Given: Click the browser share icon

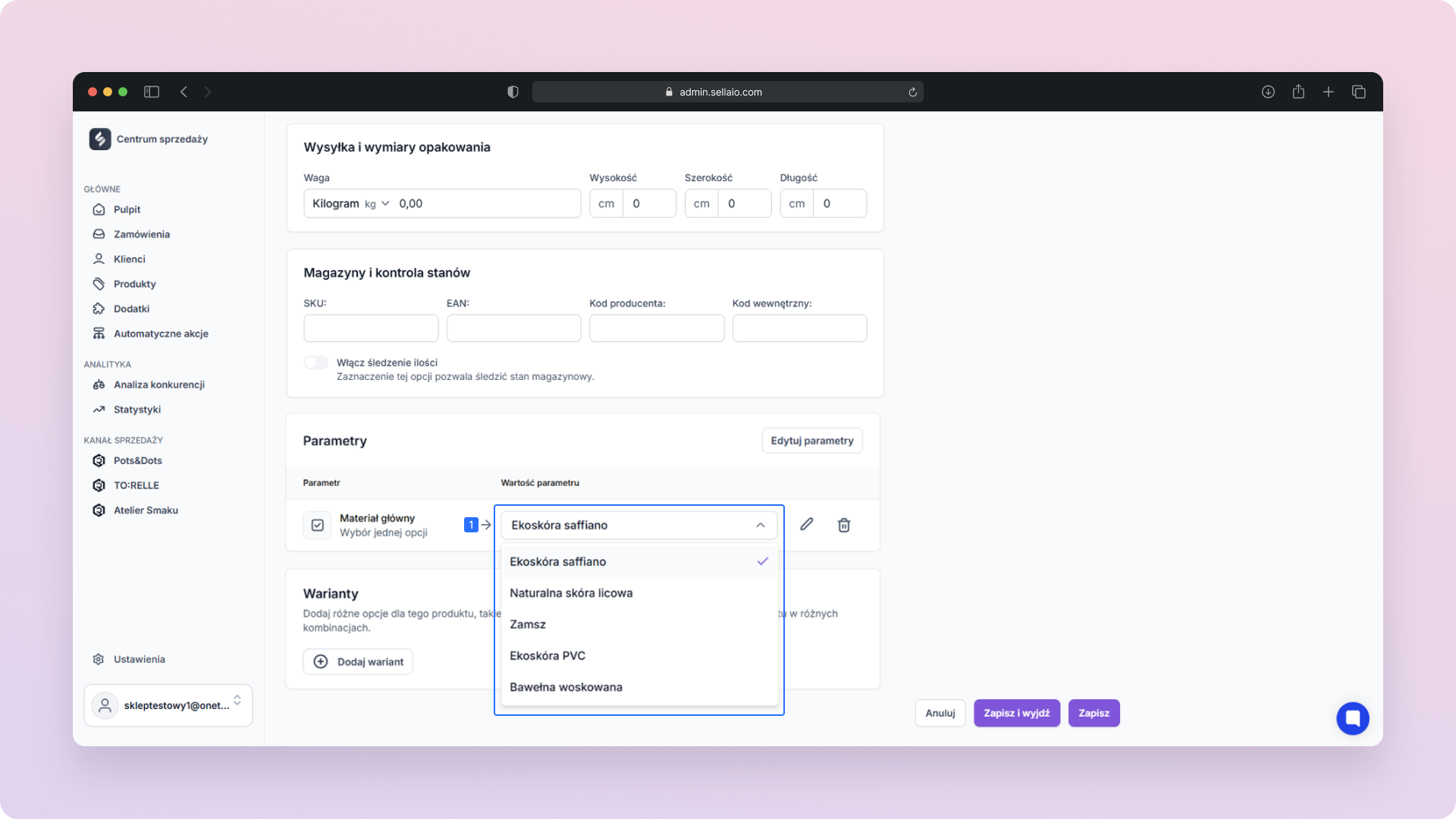Looking at the screenshot, I should coord(1298,92).
